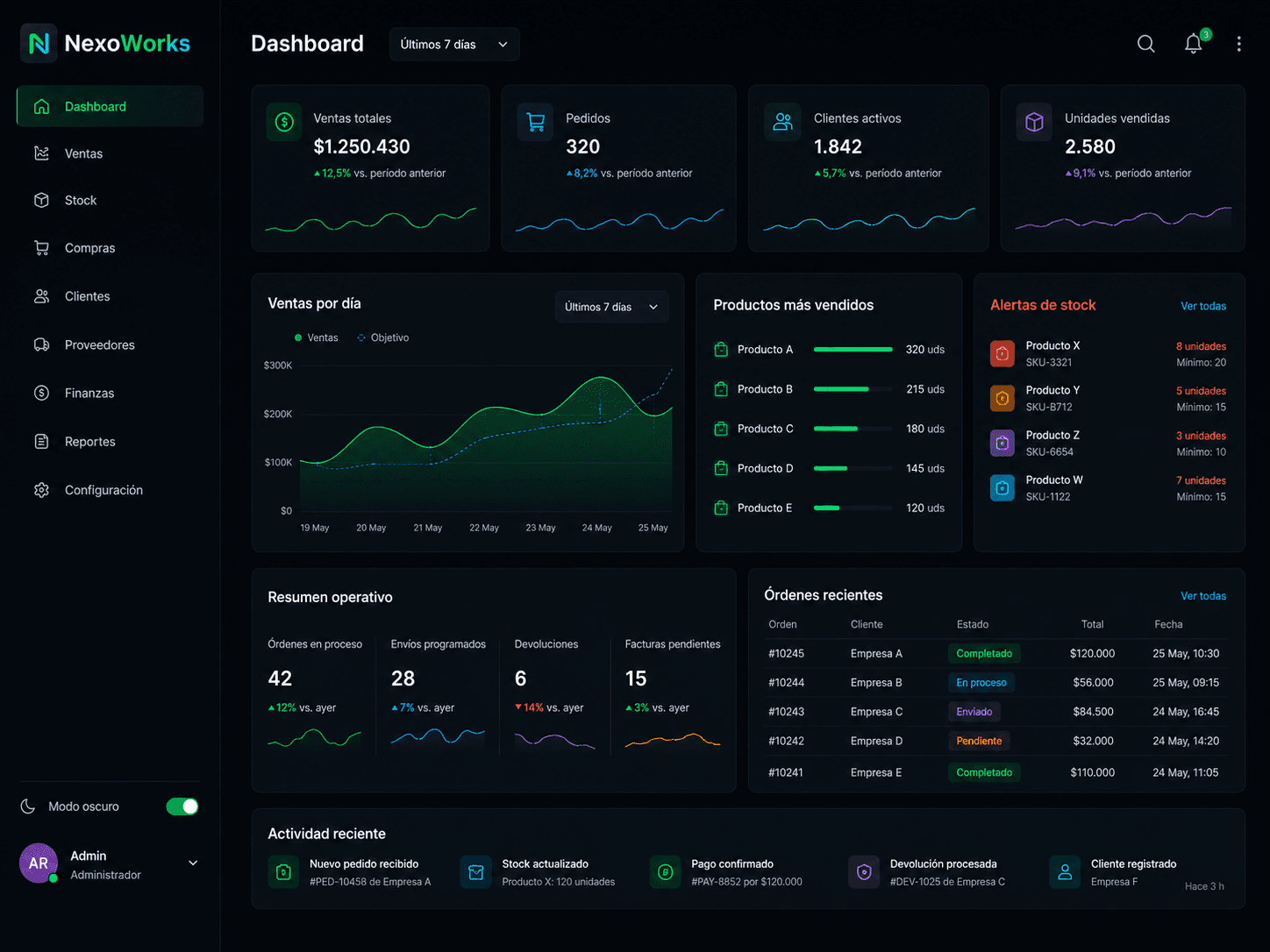
Task: Click Ver todas in Alertas de stock
Action: coord(1203,306)
